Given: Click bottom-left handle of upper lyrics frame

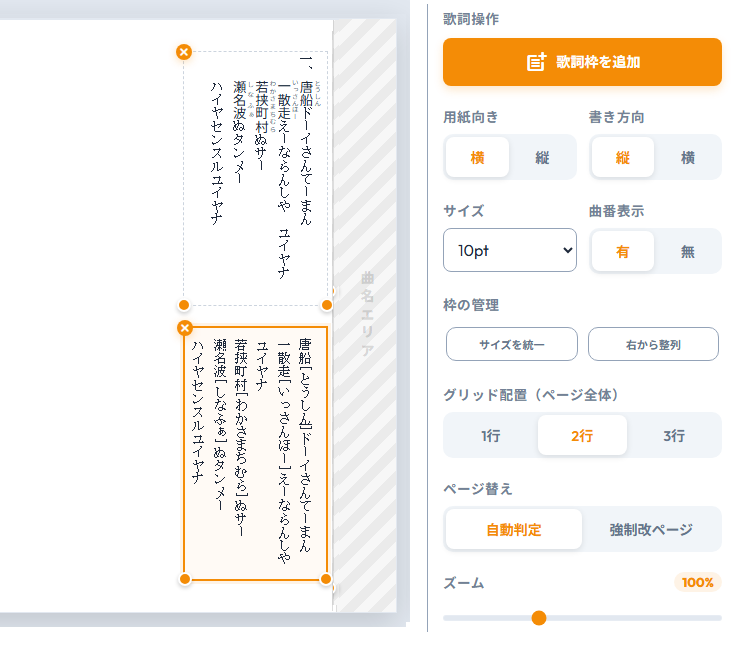Looking at the screenshot, I should coord(184,305).
